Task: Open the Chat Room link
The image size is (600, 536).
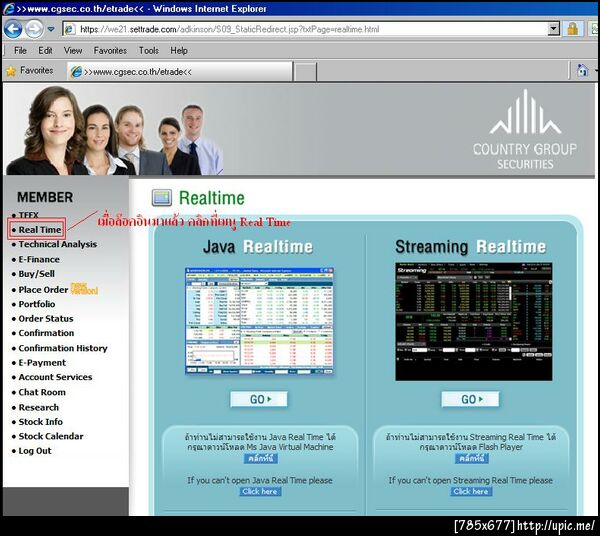Action: [x=42, y=392]
